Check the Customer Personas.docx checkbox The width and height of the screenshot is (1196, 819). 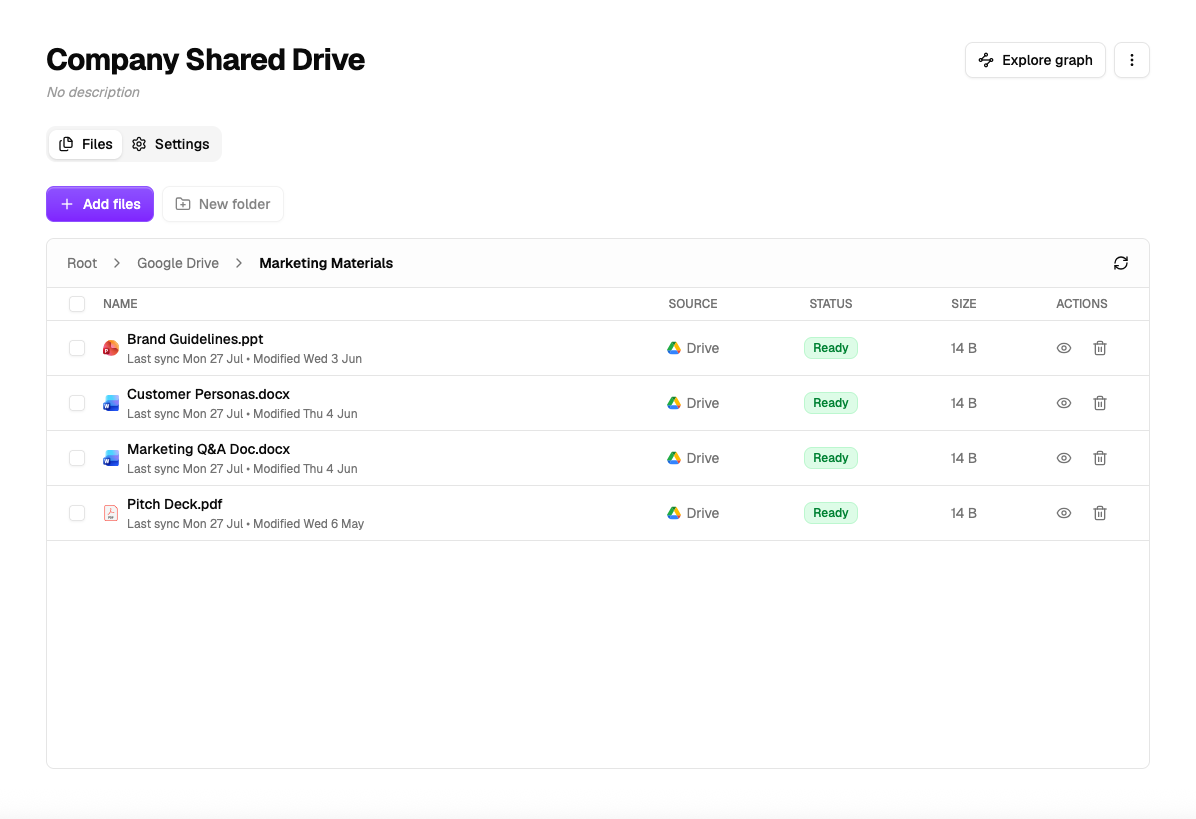click(77, 403)
